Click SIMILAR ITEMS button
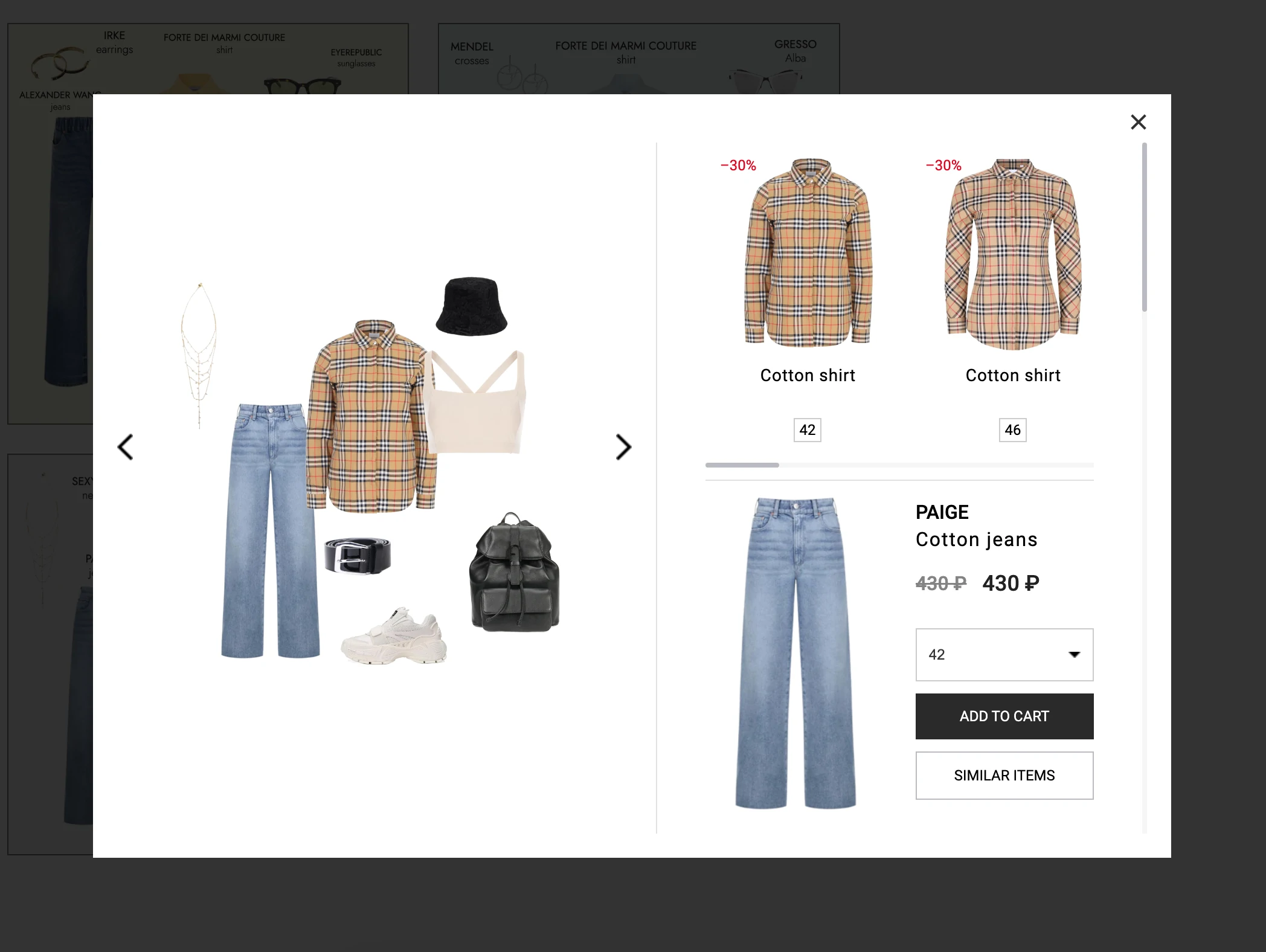The width and height of the screenshot is (1266, 952). (x=1004, y=775)
